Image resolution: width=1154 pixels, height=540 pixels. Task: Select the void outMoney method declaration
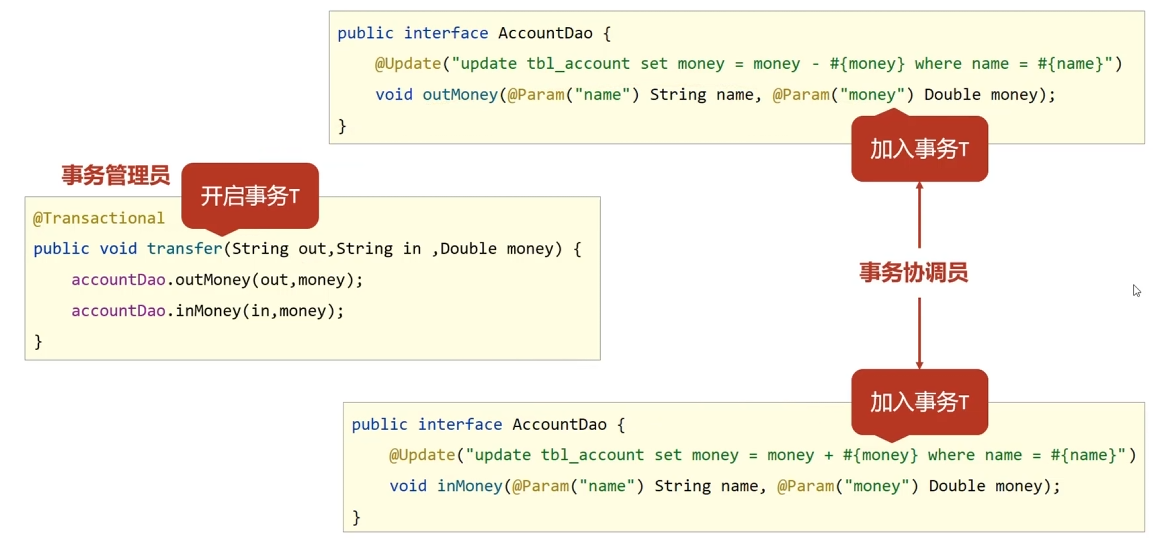coord(715,95)
